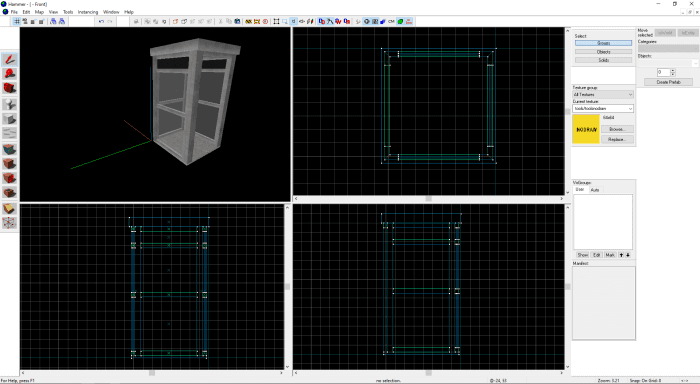Image resolution: width=700 pixels, height=384 pixels.
Task: Switch selection mode to Solids
Action: pyautogui.click(x=603, y=60)
